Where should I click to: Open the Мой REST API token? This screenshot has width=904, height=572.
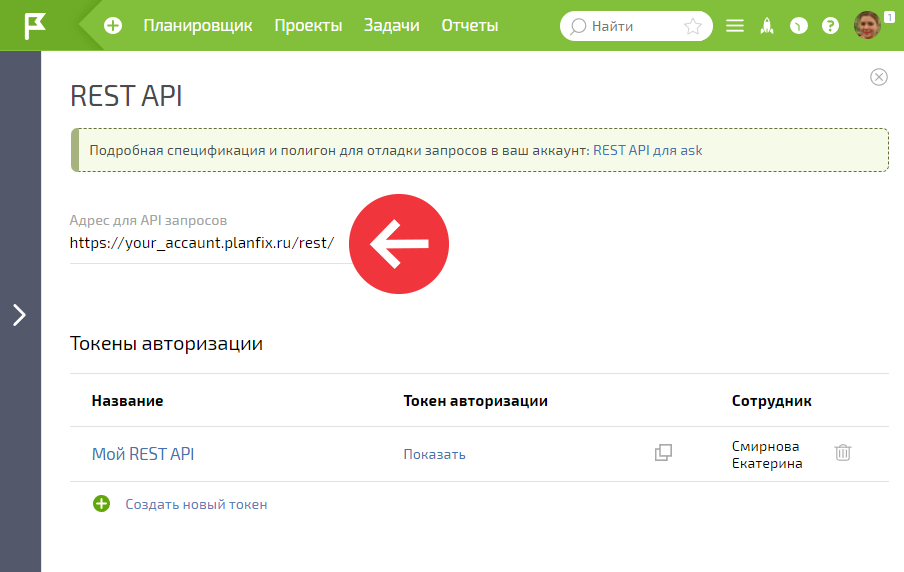143,454
